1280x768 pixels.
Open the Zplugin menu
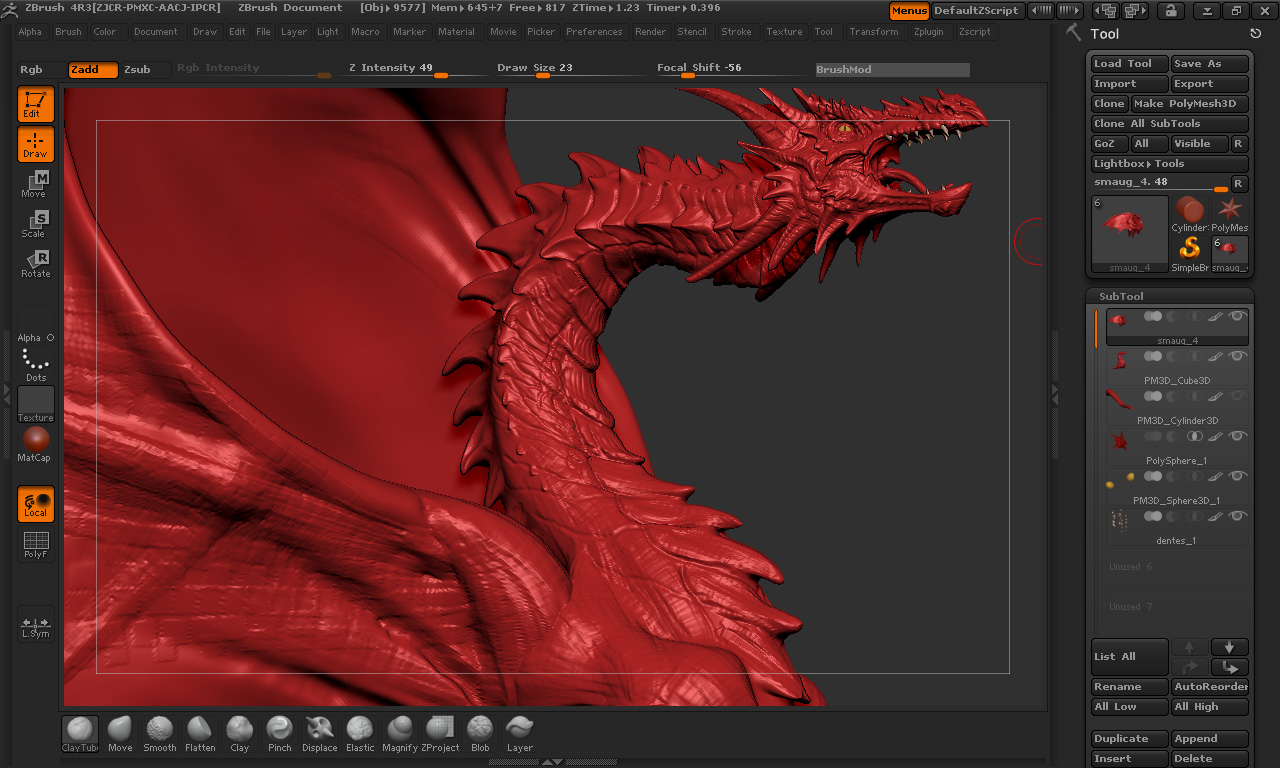click(928, 32)
